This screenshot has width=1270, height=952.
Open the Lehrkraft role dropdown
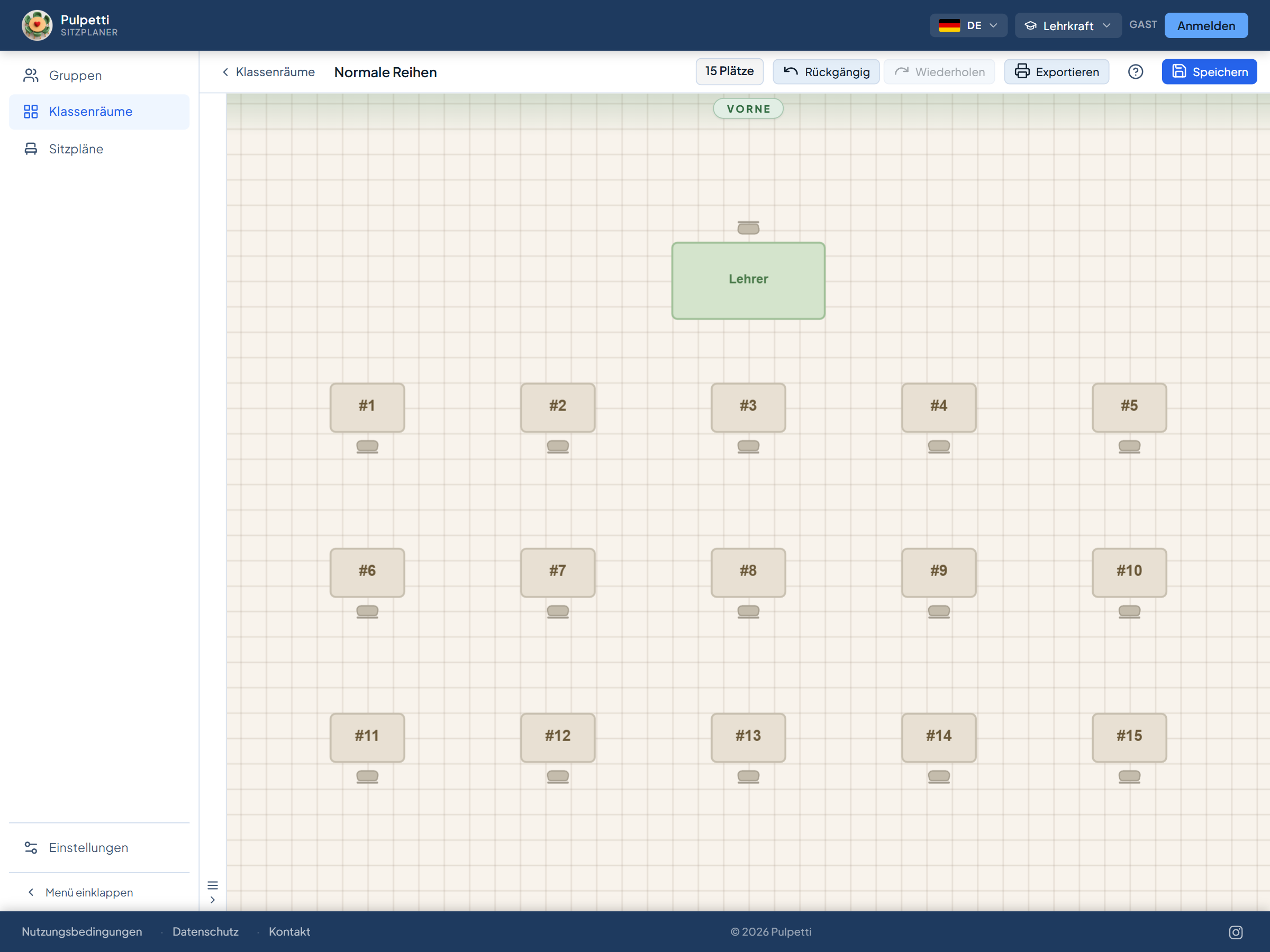[1067, 25]
